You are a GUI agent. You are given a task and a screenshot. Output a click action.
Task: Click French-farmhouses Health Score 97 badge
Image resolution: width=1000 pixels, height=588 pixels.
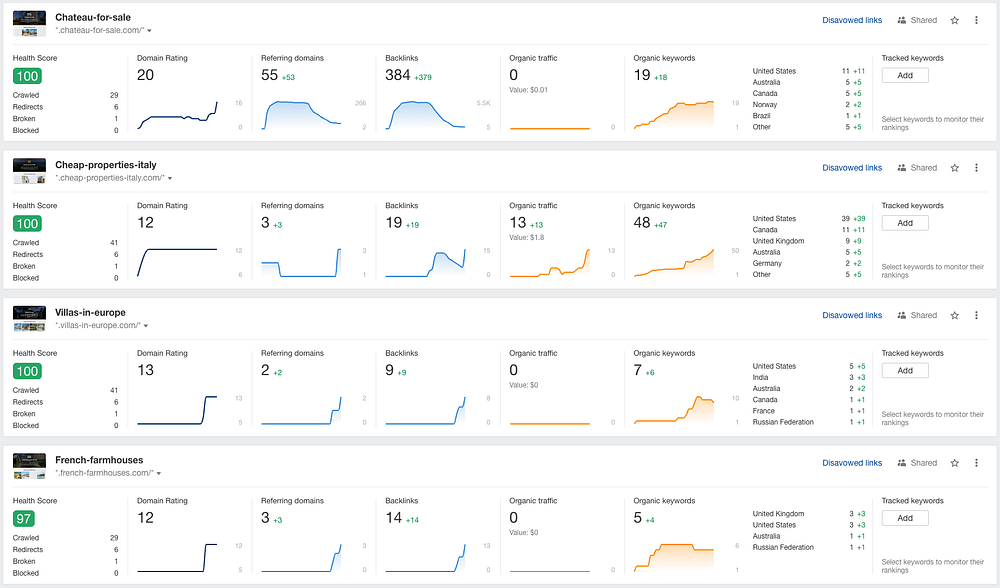pyautogui.click(x=24, y=518)
